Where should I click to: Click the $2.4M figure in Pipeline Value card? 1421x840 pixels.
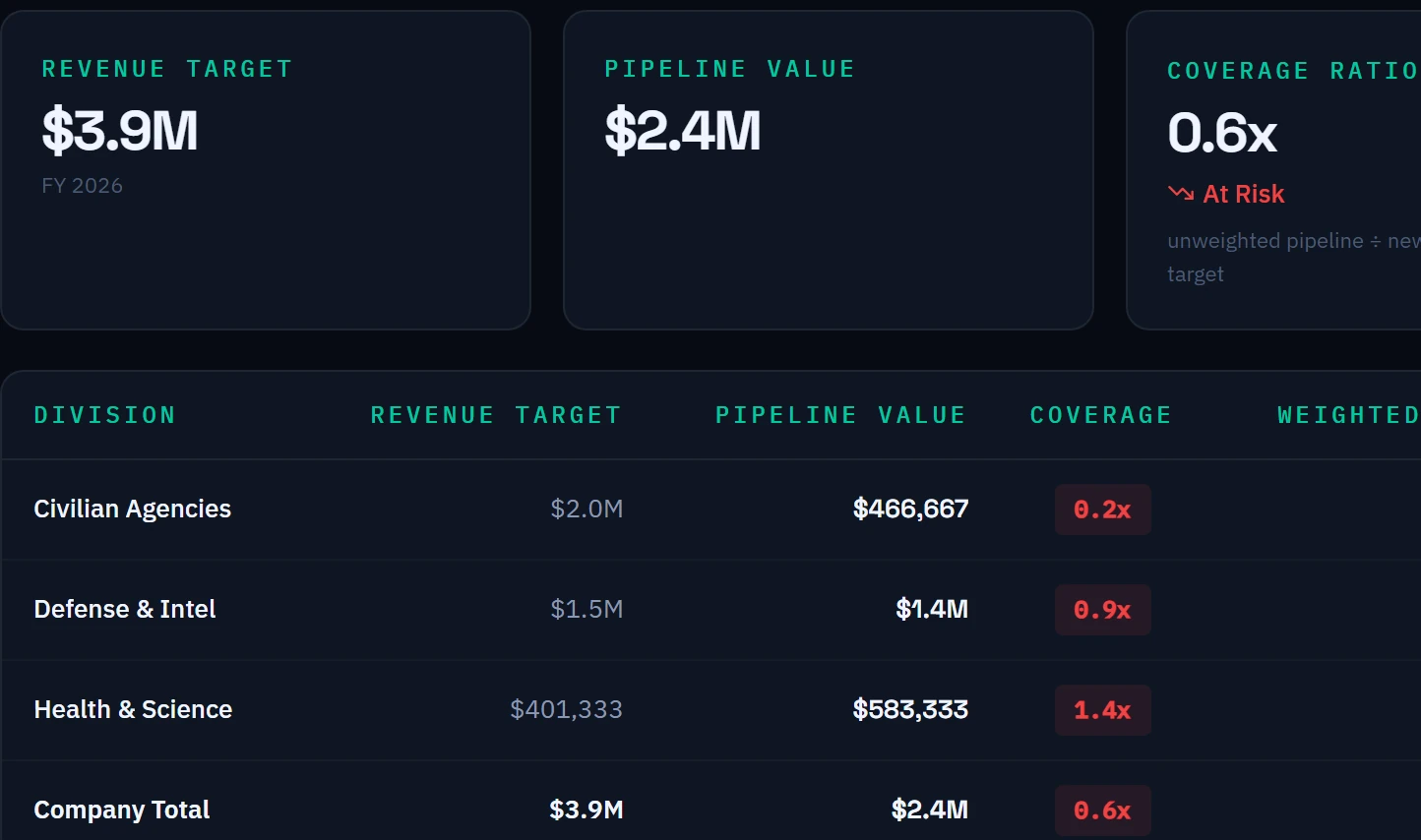tap(683, 130)
